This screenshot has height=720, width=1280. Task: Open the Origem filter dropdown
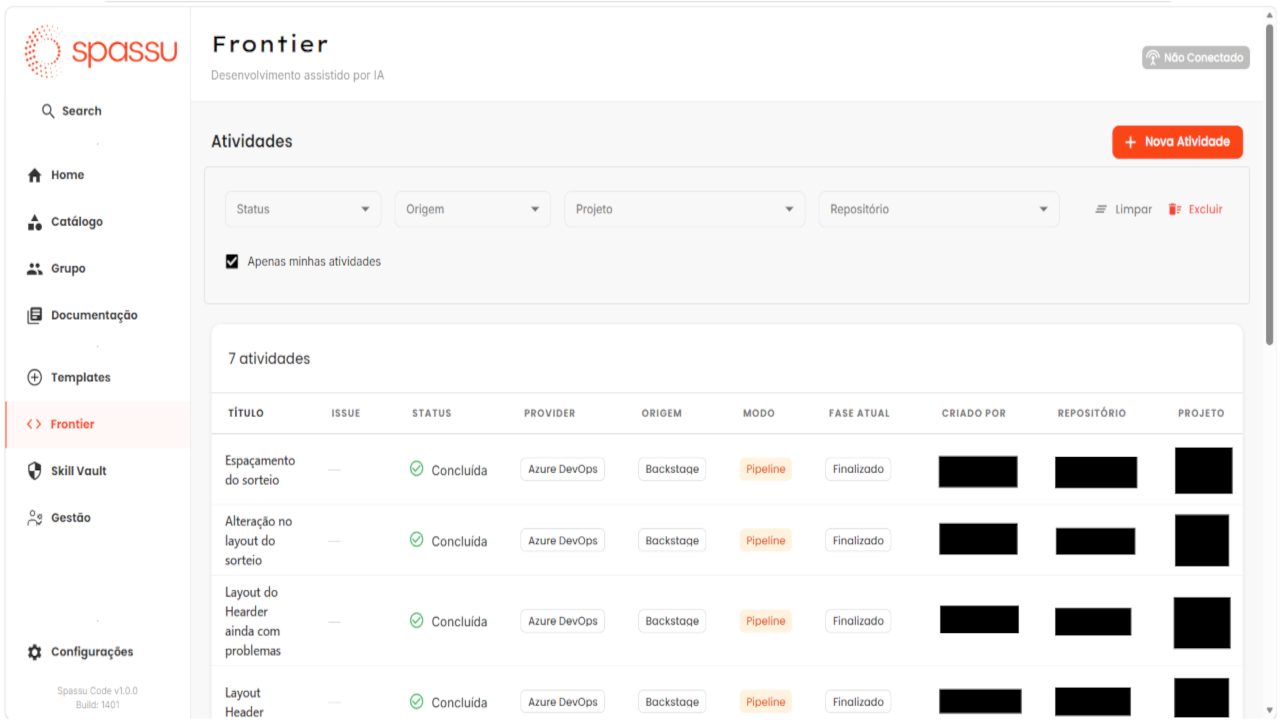click(472, 209)
